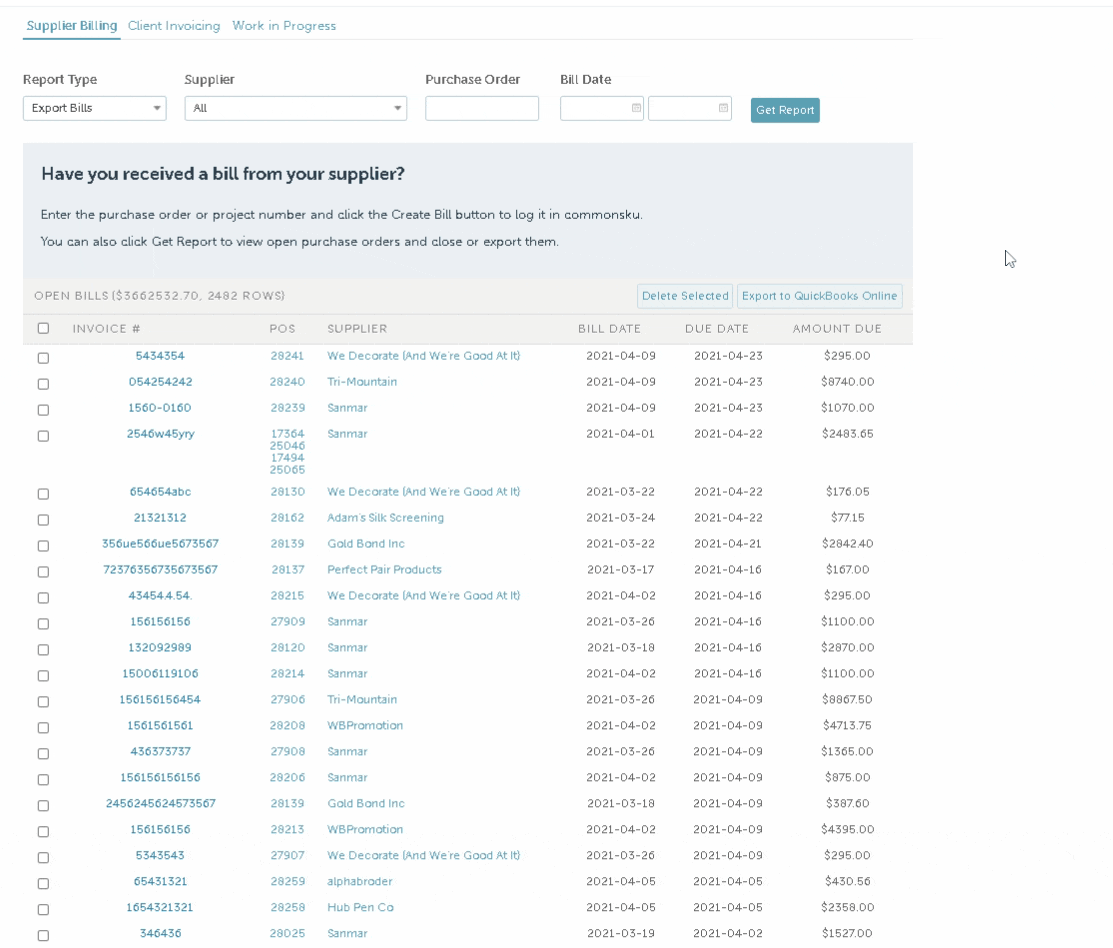Check the box for invoice 5434354
Screen dimensions: 1113x948
click(x=43, y=357)
